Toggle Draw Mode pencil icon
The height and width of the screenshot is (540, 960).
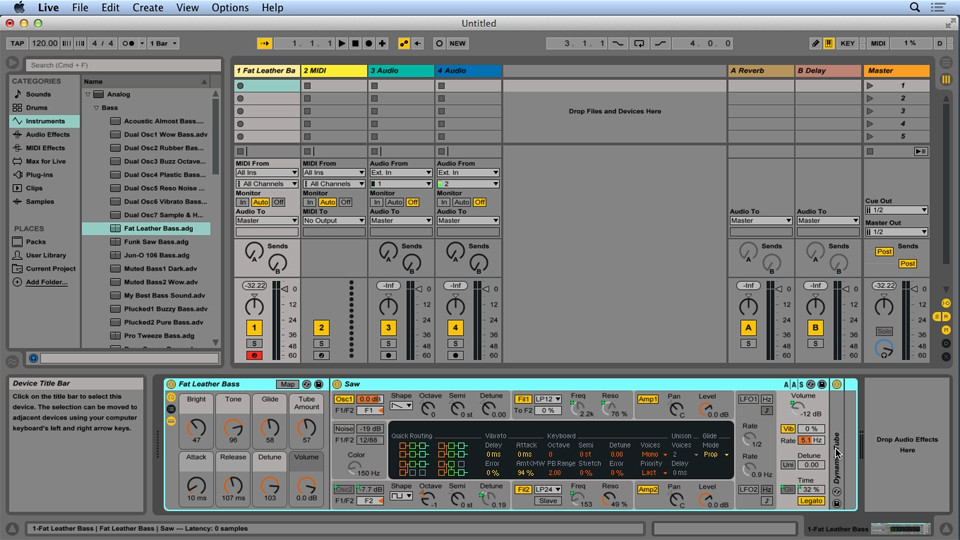[815, 43]
